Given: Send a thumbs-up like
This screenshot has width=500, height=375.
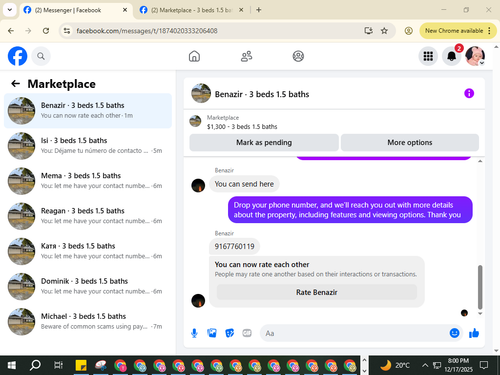Looking at the screenshot, I should click(x=474, y=333).
